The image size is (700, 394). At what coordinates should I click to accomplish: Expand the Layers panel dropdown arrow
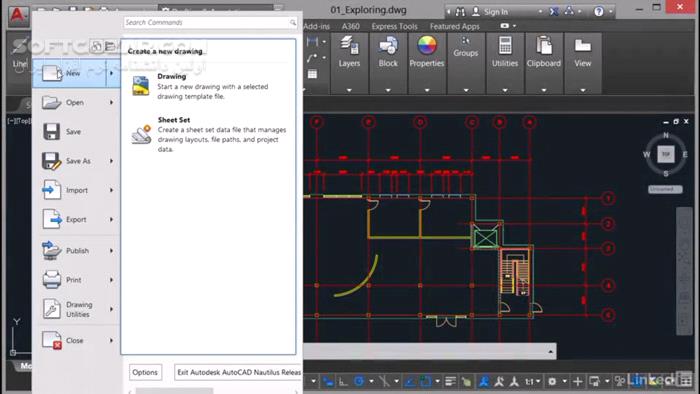click(349, 90)
